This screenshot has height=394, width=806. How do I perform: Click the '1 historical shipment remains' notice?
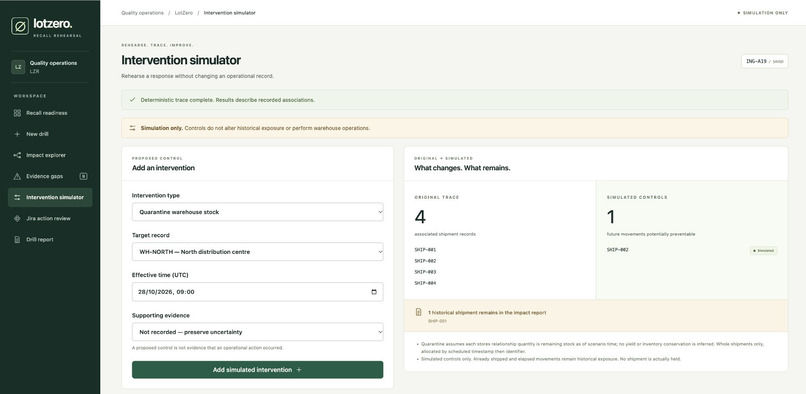[x=596, y=316]
